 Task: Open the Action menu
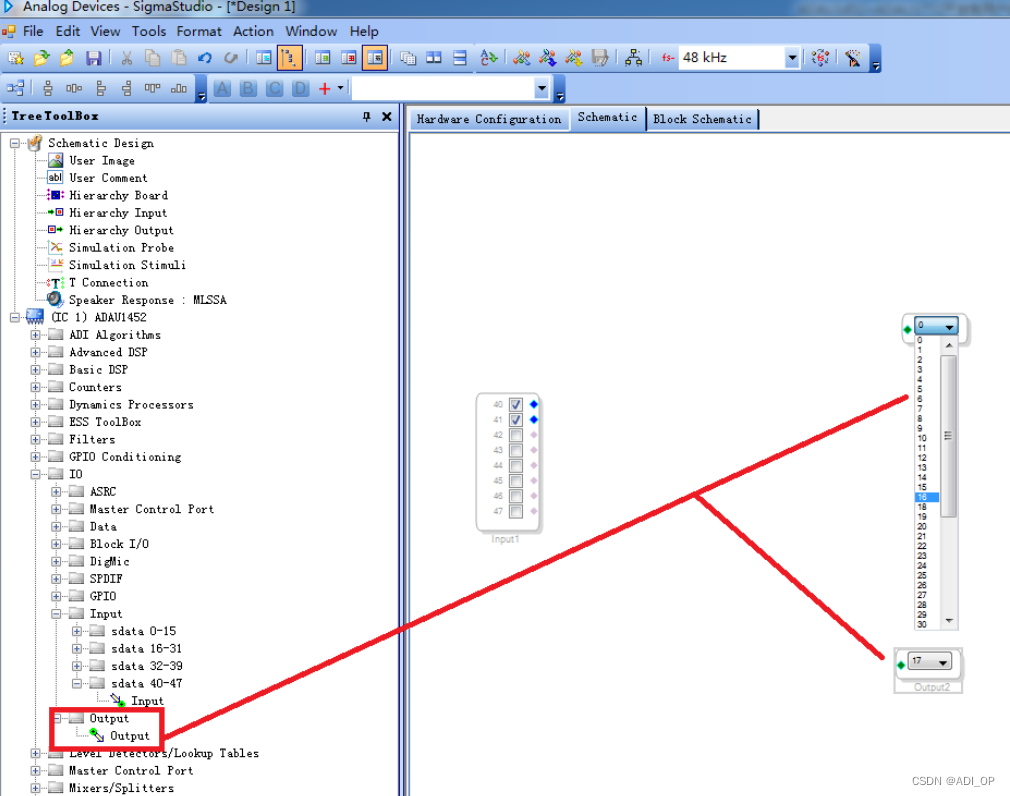click(x=253, y=31)
